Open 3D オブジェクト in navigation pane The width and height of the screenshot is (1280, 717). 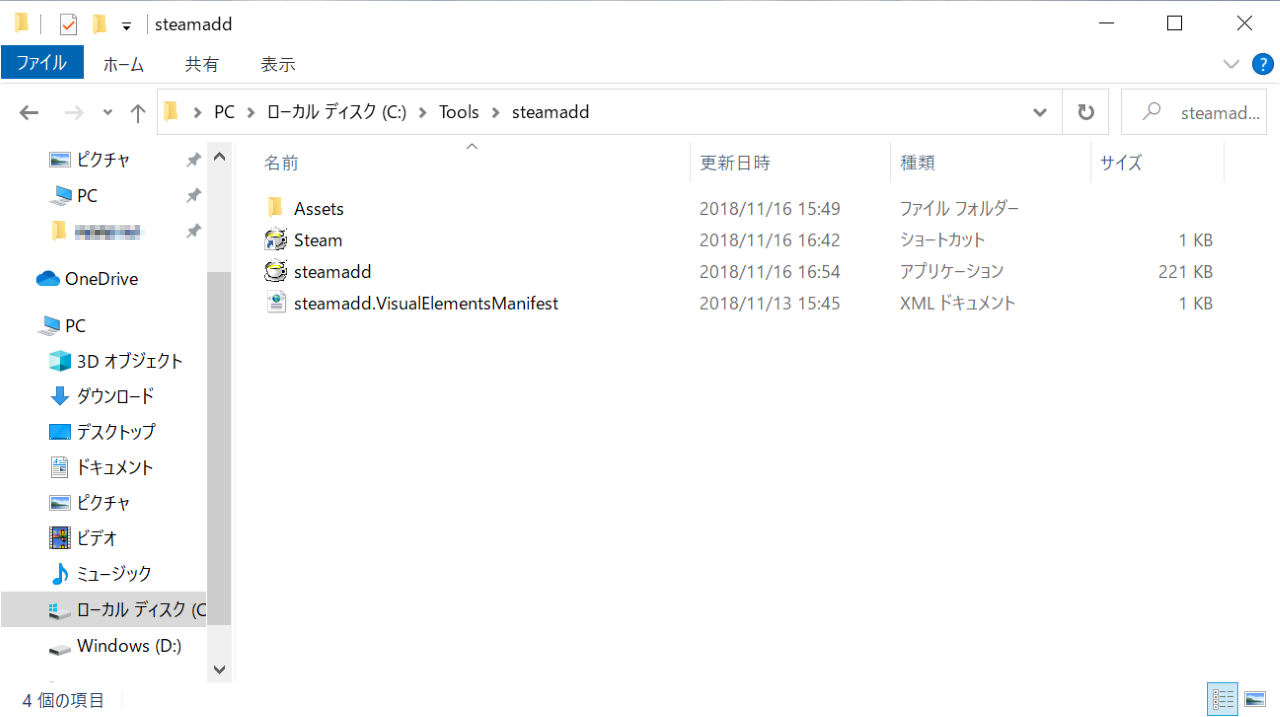tap(130, 361)
